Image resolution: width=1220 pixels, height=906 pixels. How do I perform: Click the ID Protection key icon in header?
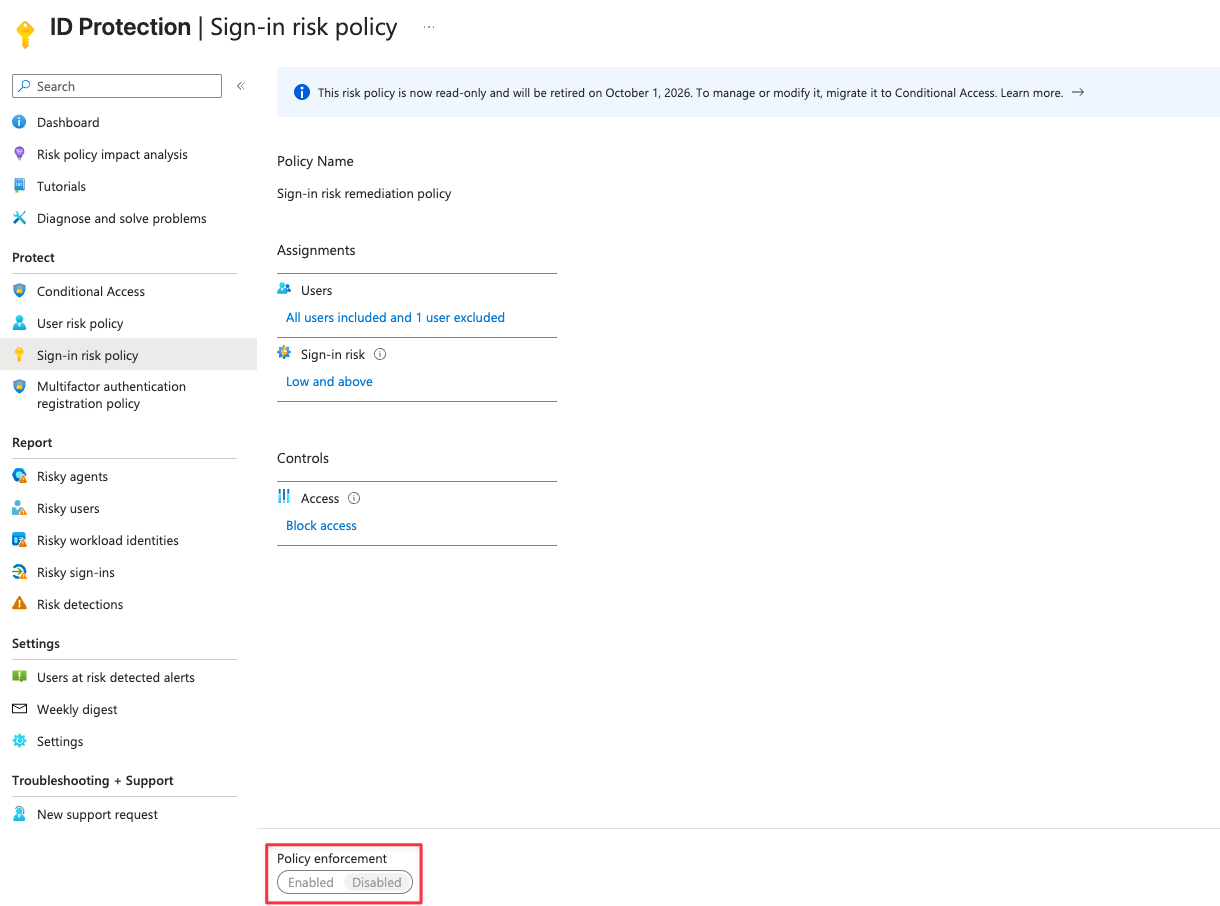tap(25, 34)
